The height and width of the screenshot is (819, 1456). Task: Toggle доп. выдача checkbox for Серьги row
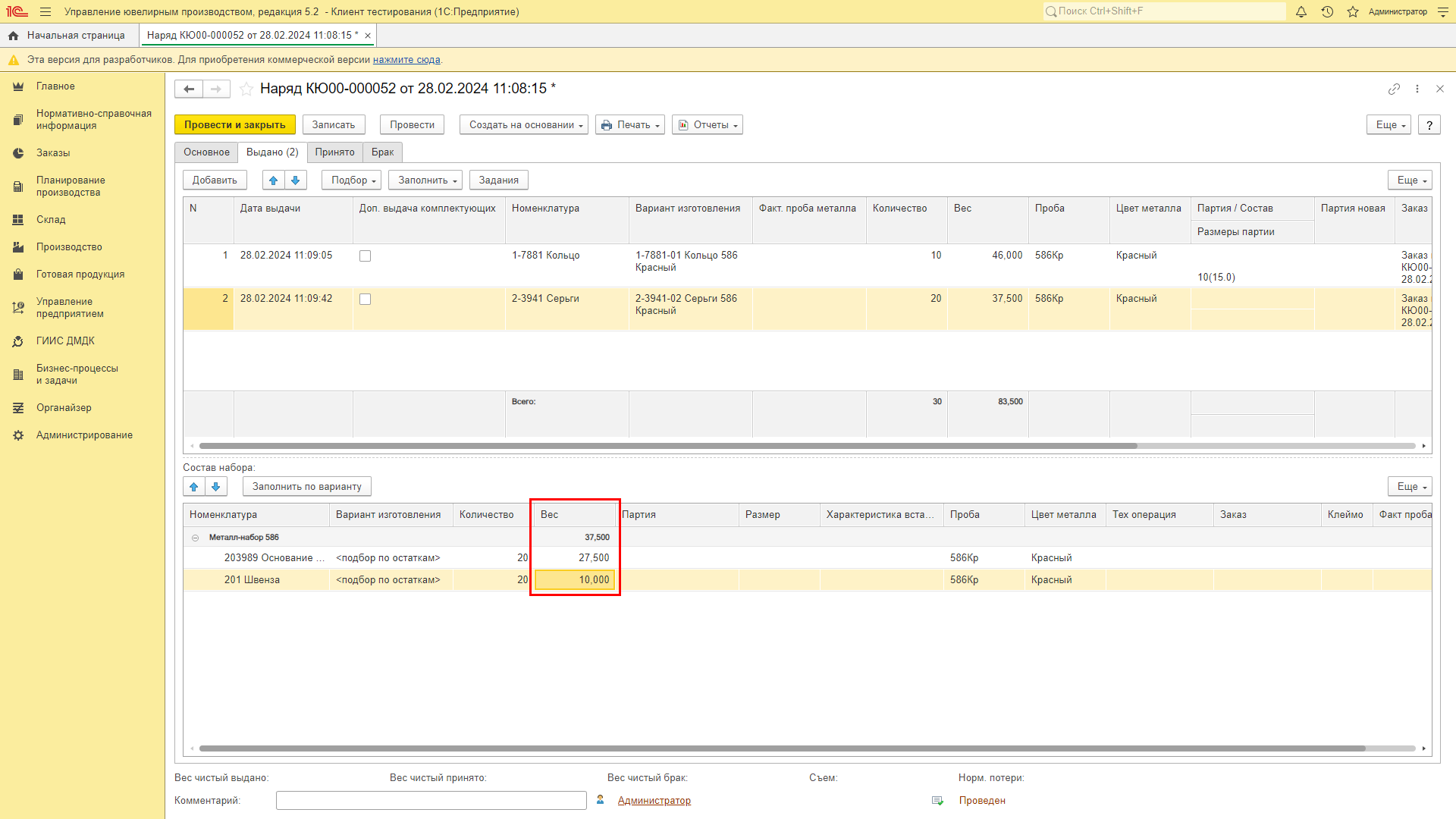pyautogui.click(x=365, y=299)
